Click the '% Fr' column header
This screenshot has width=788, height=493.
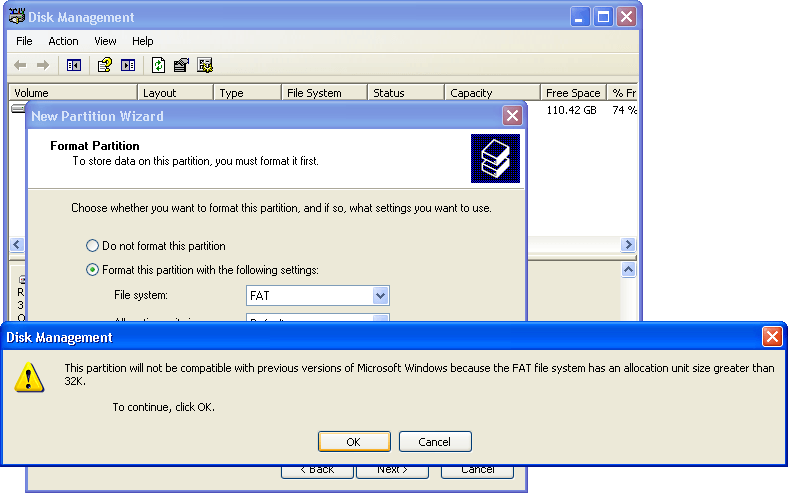coord(623,93)
